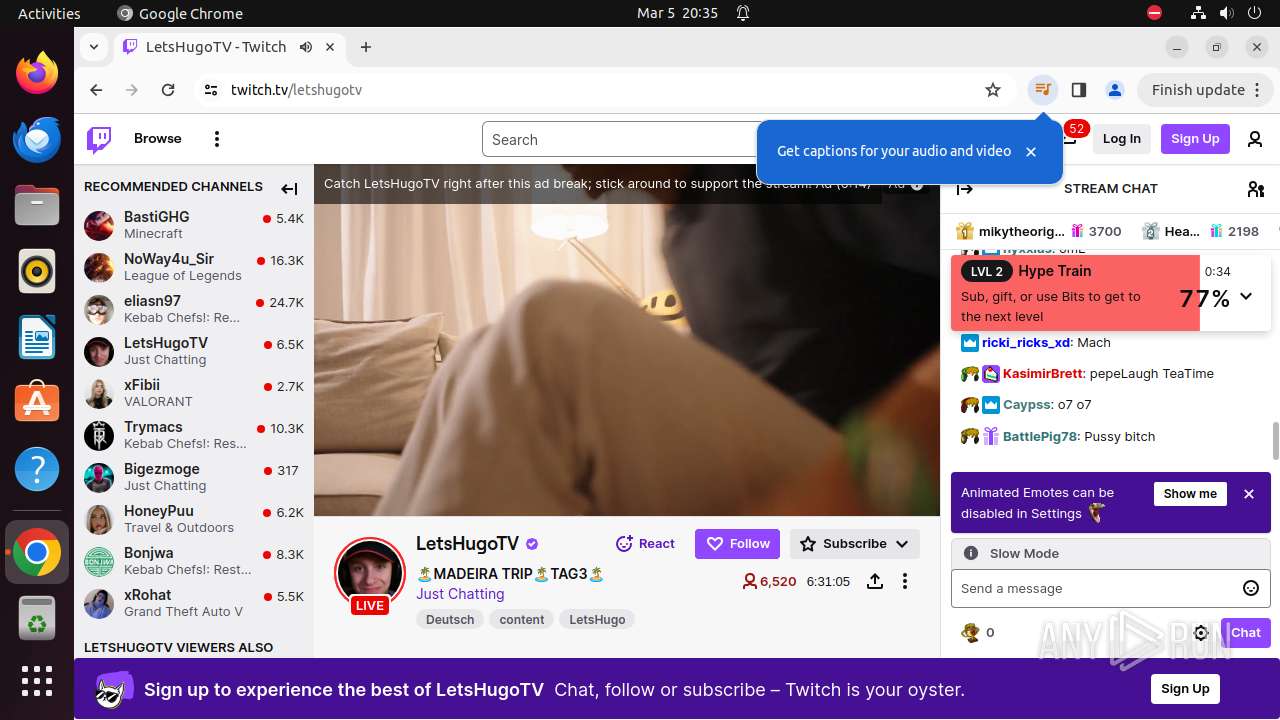Select the LetsHugo tag
Image resolution: width=1280 pixels, height=720 pixels.
[x=597, y=620]
